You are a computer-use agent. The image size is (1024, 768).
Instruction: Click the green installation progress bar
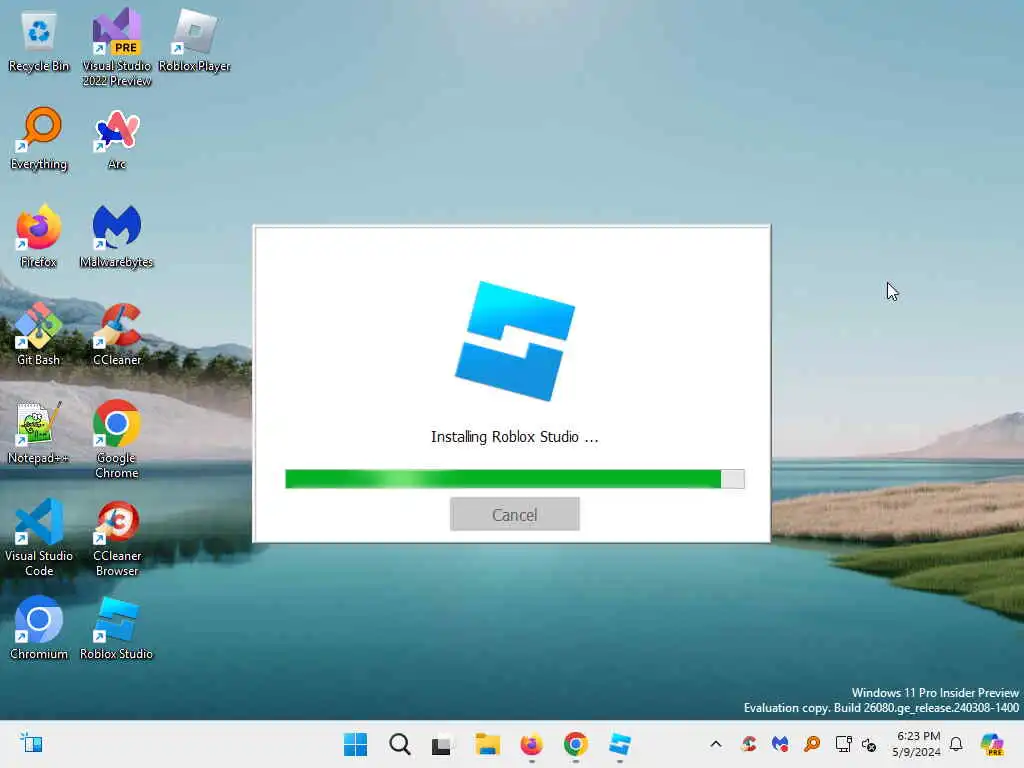tap(515, 479)
